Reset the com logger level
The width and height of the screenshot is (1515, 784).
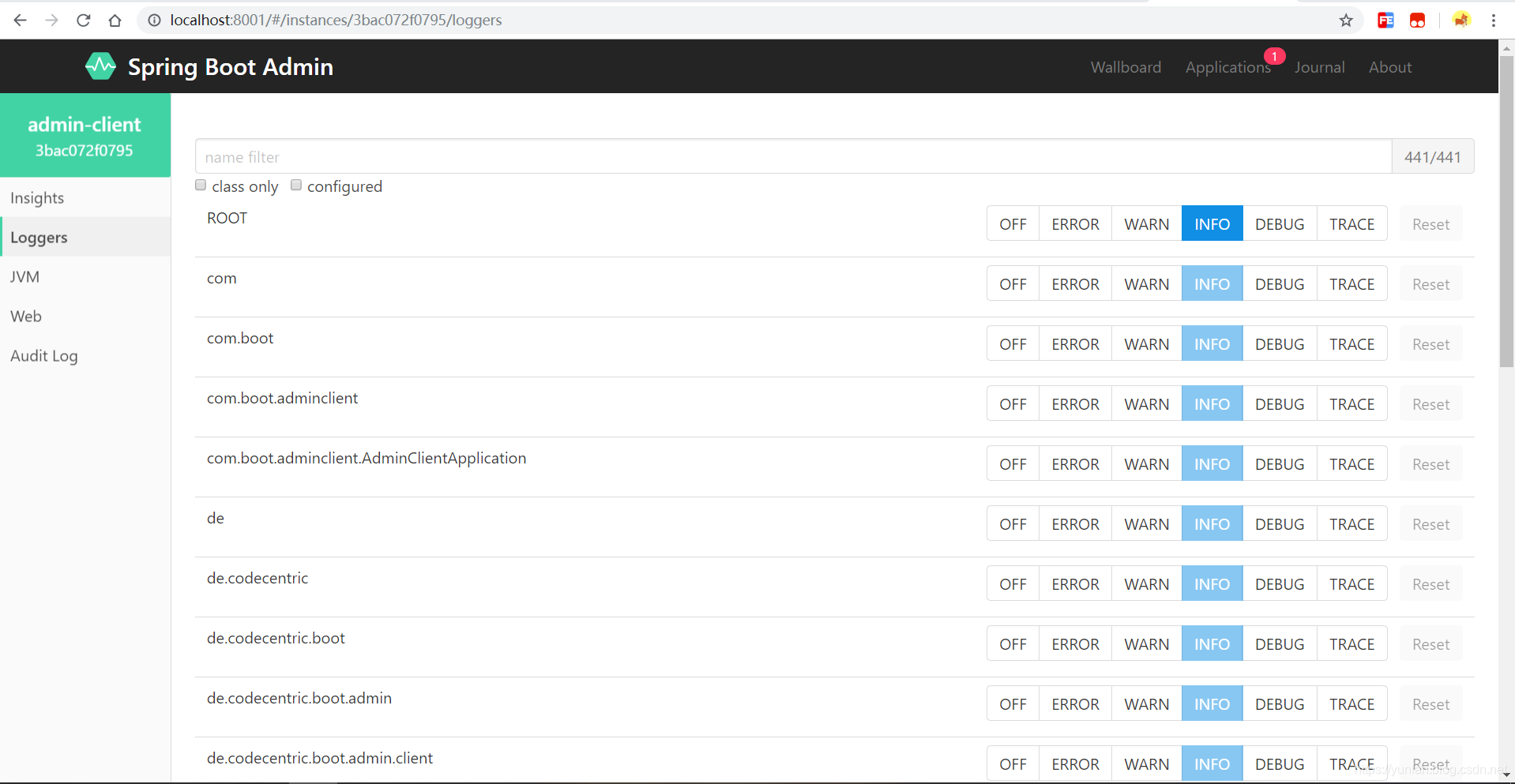coord(1430,283)
